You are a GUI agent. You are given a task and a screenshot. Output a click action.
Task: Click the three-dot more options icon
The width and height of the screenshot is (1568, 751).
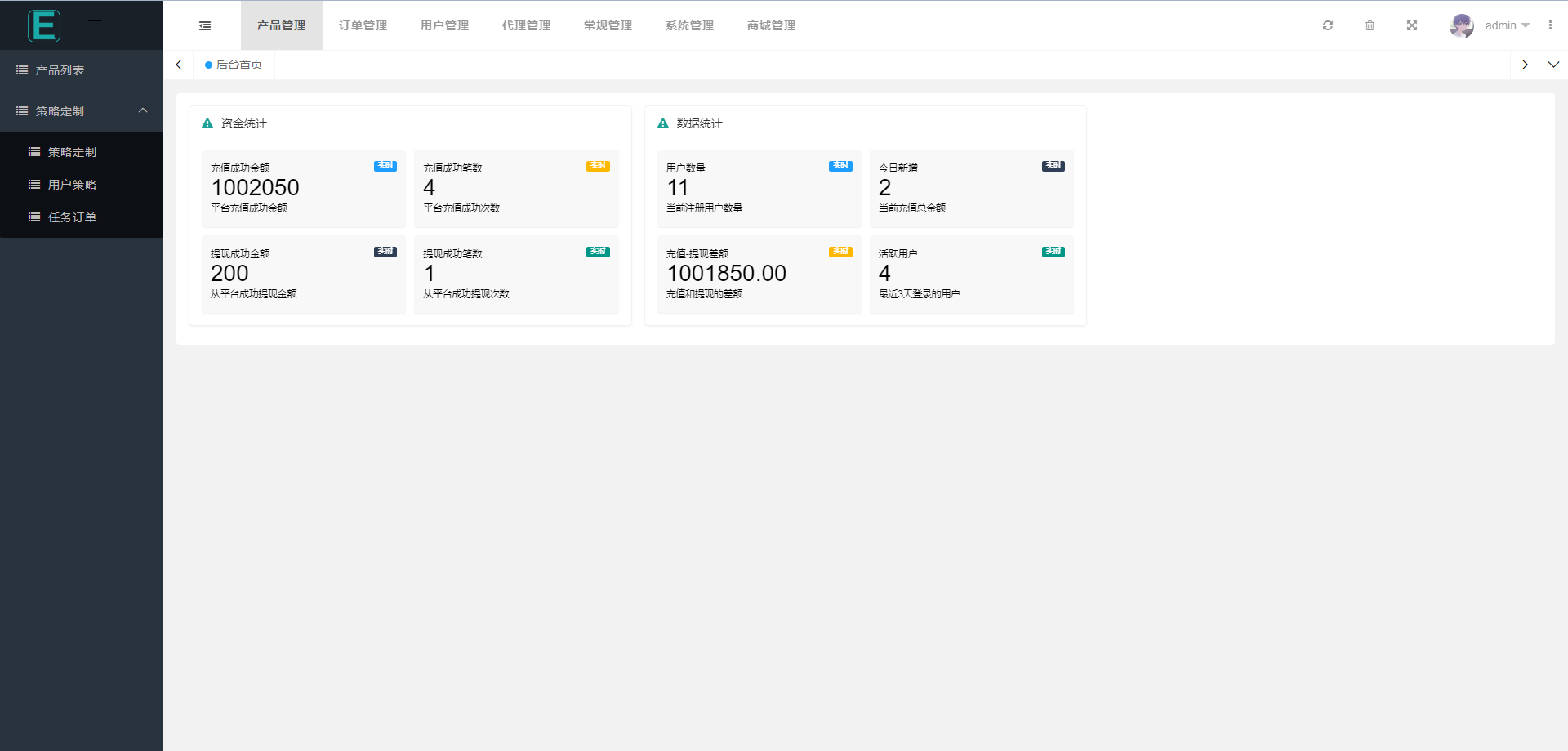(x=1549, y=26)
